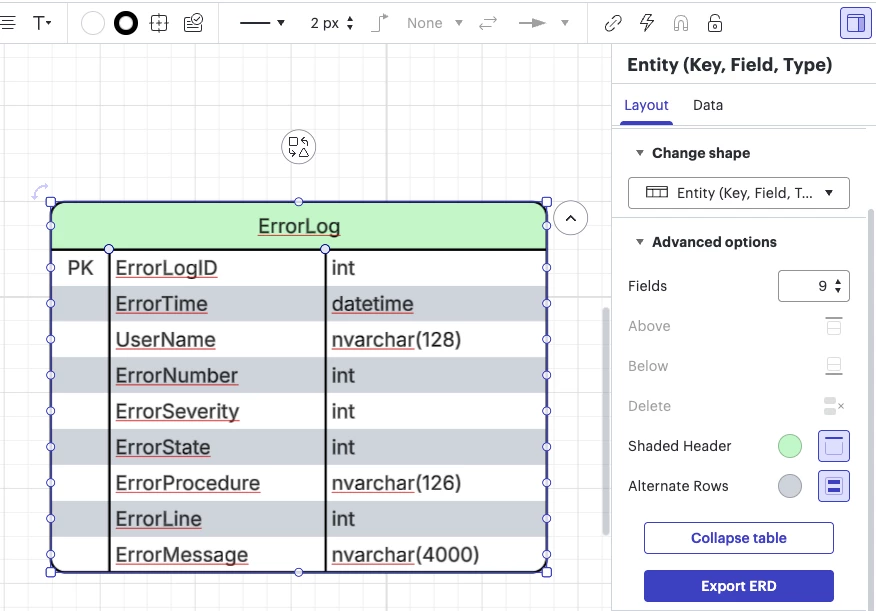The width and height of the screenshot is (876, 611).
Task: Open the conditional formatting checklist icon
Action: tap(193, 23)
